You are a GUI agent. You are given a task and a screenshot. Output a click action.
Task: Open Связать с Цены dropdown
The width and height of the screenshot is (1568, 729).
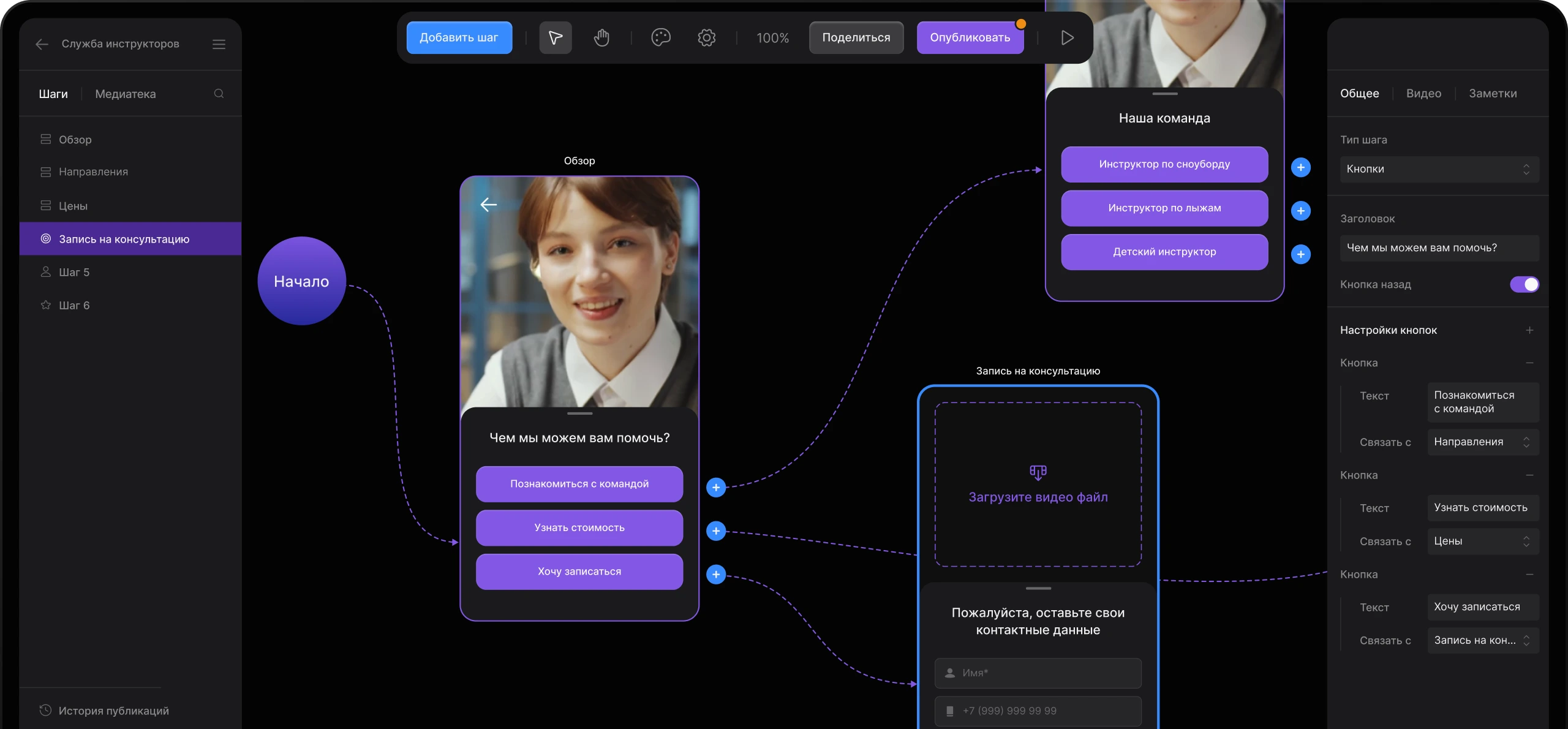1483,541
